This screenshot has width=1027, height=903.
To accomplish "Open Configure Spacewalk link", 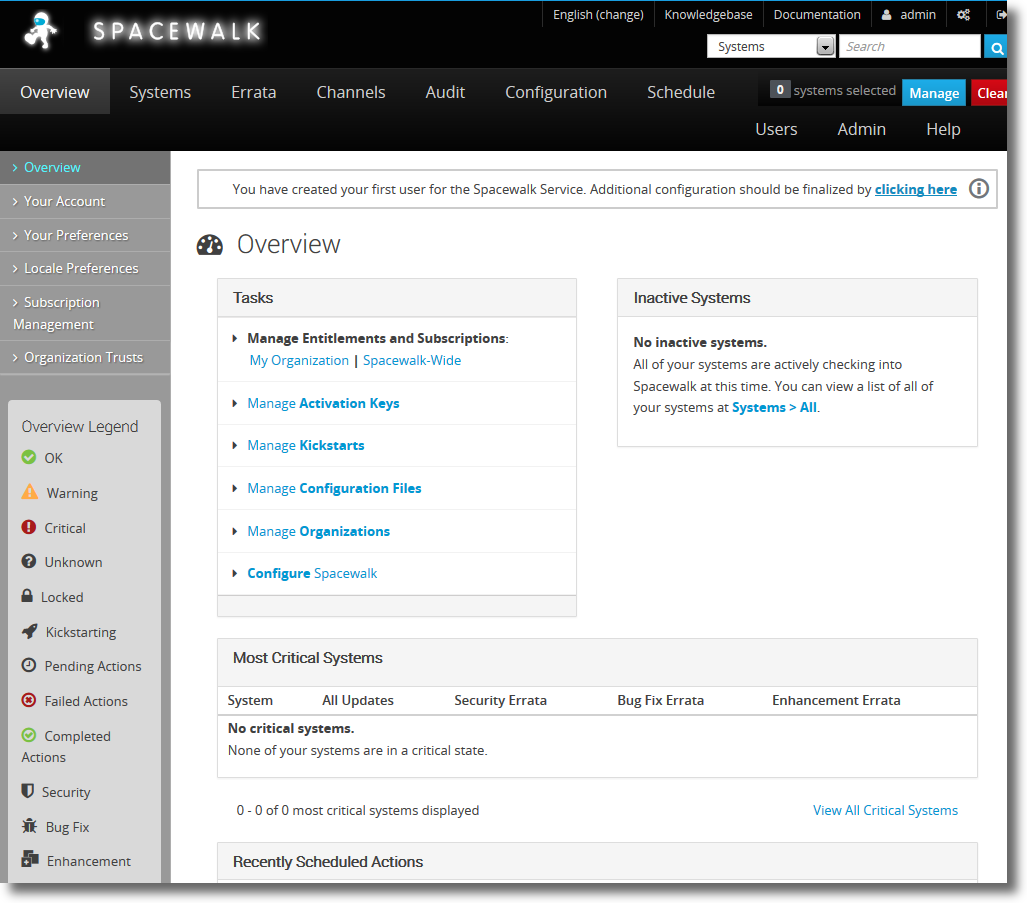I will [312, 574].
